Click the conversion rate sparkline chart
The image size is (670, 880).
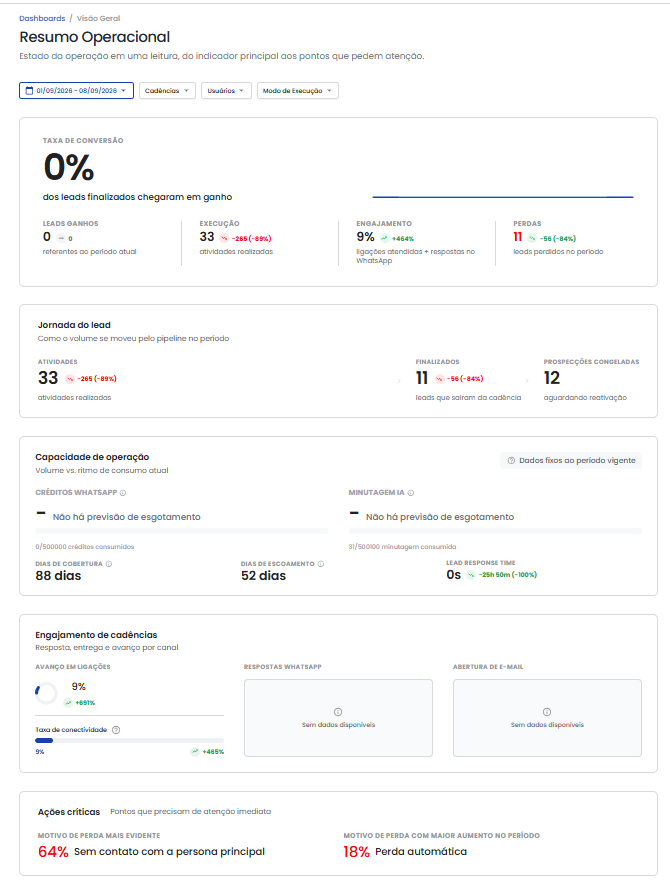(x=503, y=197)
